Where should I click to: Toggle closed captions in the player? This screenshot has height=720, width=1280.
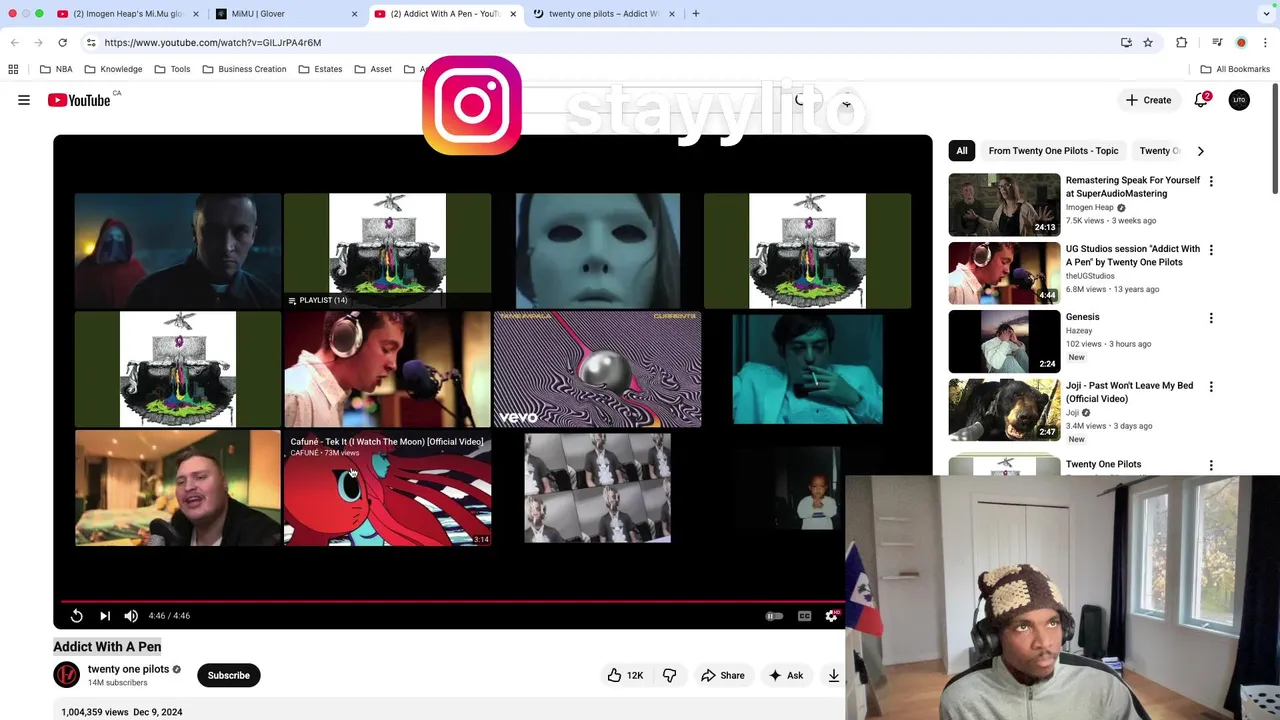pos(804,616)
